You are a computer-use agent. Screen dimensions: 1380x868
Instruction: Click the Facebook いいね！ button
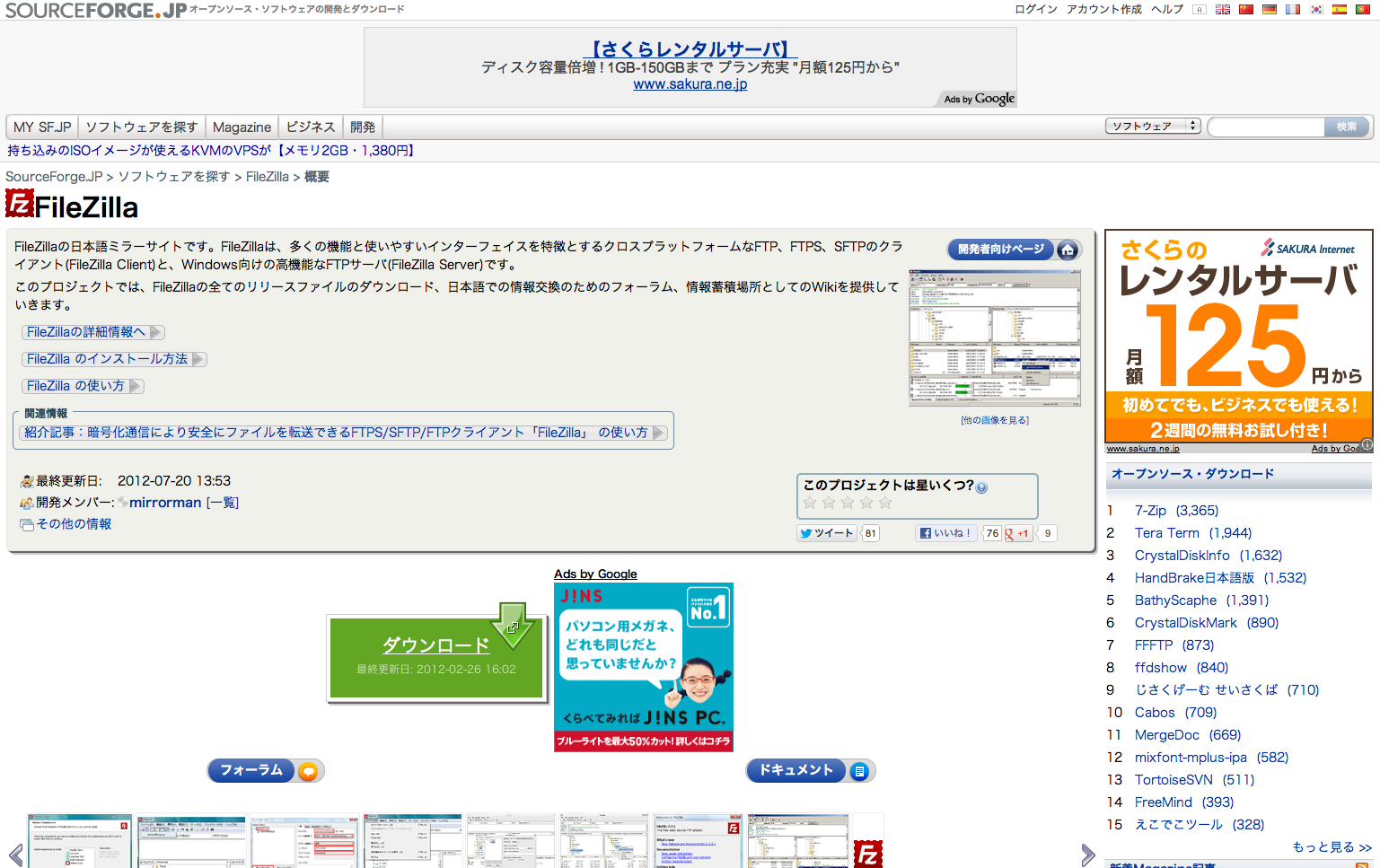click(945, 533)
